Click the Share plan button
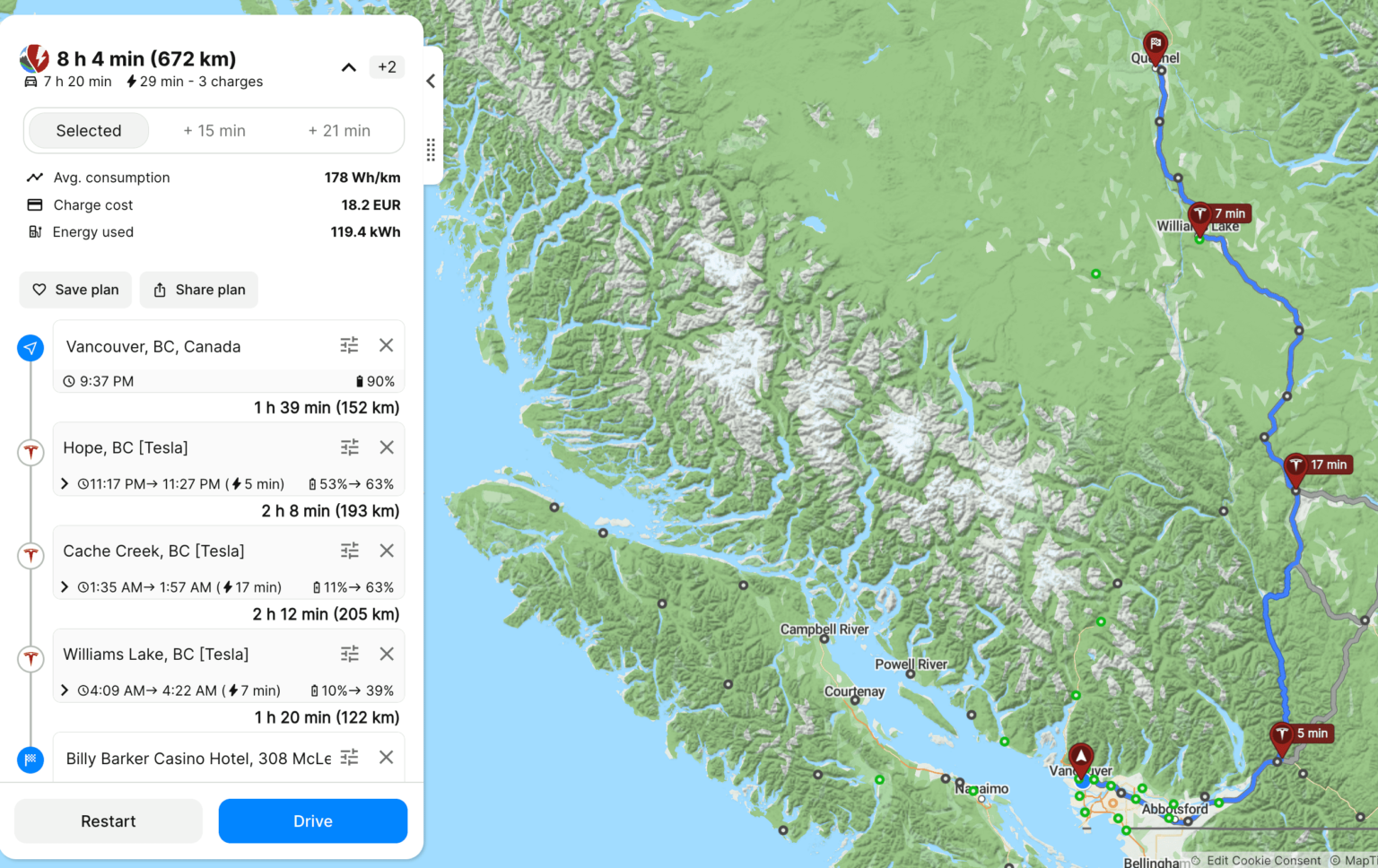The image size is (1378, 868). [199, 290]
